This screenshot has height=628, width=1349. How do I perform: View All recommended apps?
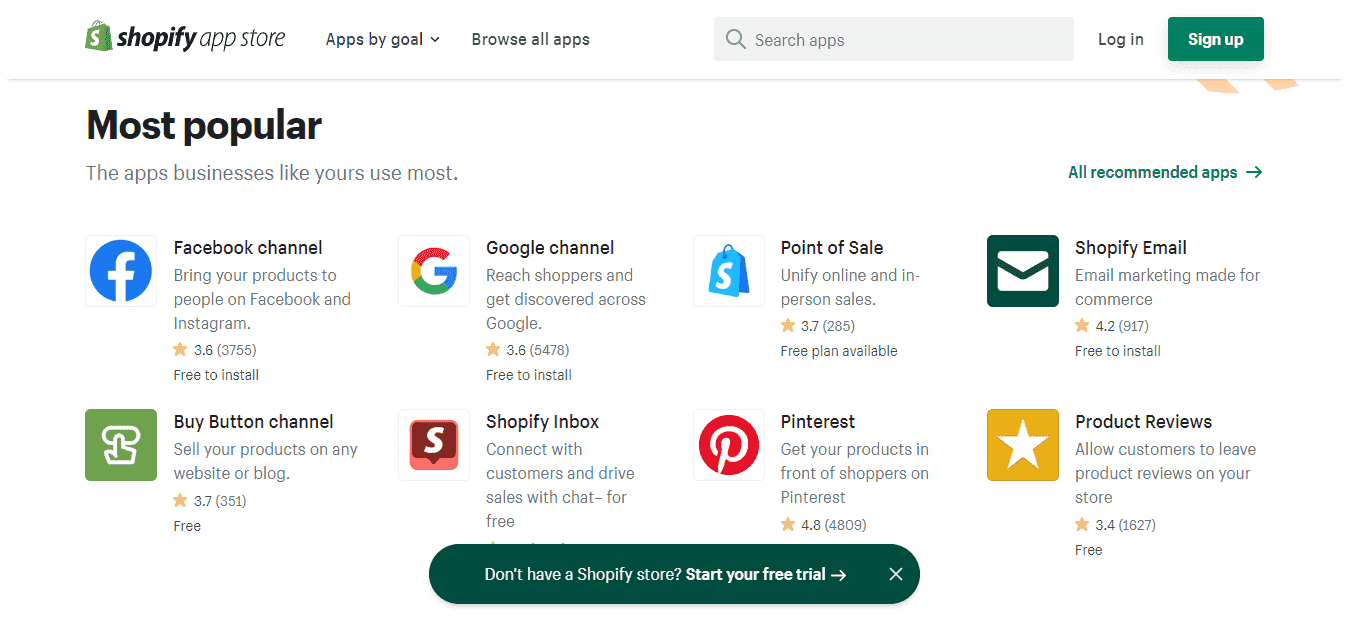(1166, 172)
